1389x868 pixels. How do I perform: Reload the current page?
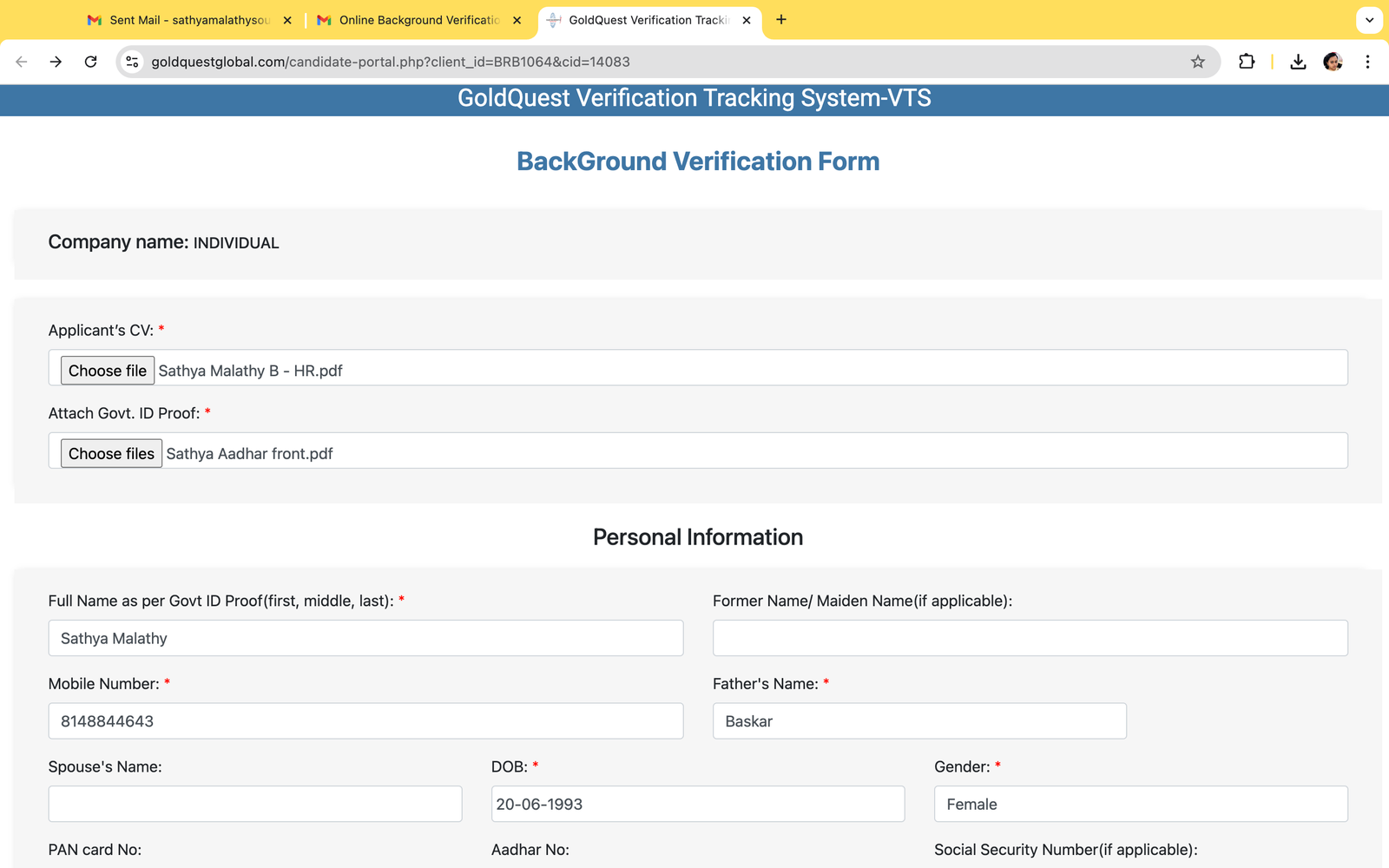click(90, 62)
